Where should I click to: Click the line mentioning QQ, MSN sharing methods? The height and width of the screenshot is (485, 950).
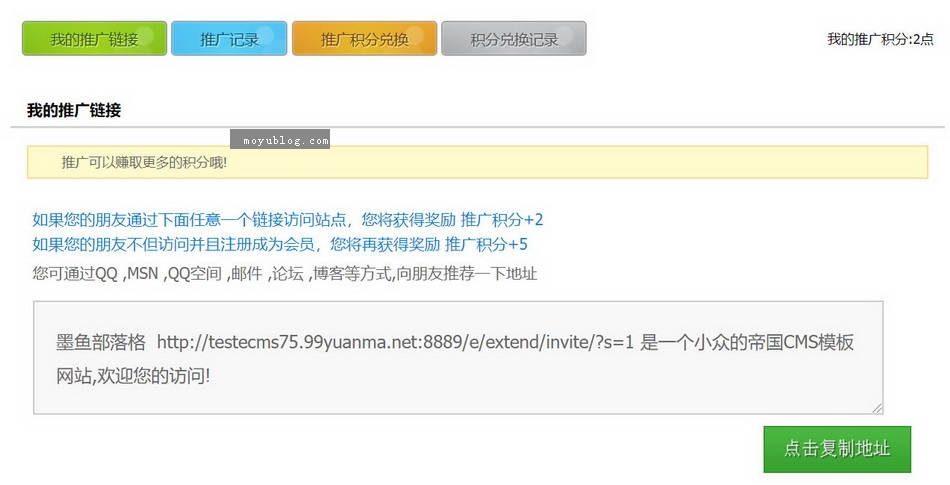coord(284,273)
